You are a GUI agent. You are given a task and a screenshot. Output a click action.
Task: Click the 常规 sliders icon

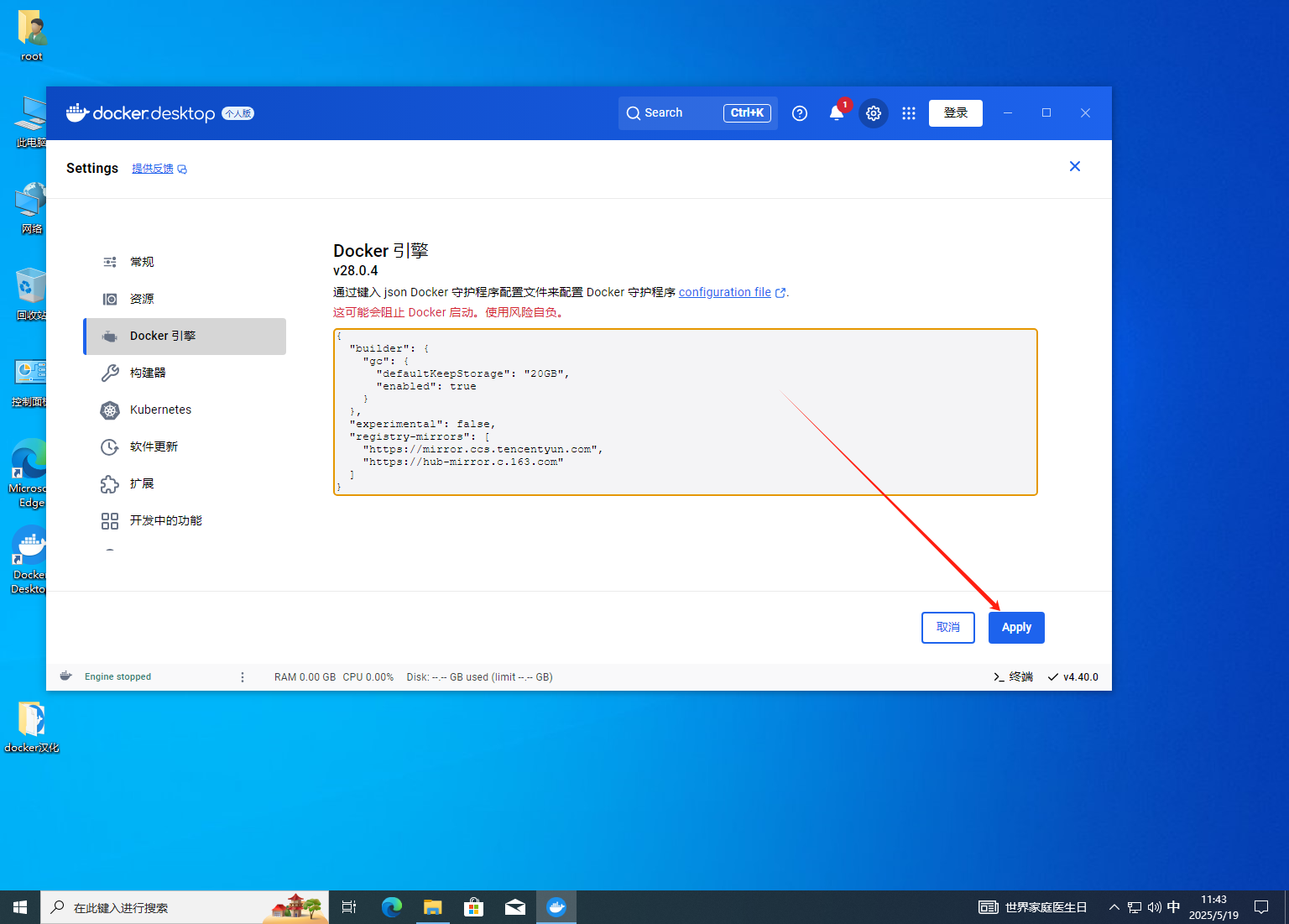point(110,262)
